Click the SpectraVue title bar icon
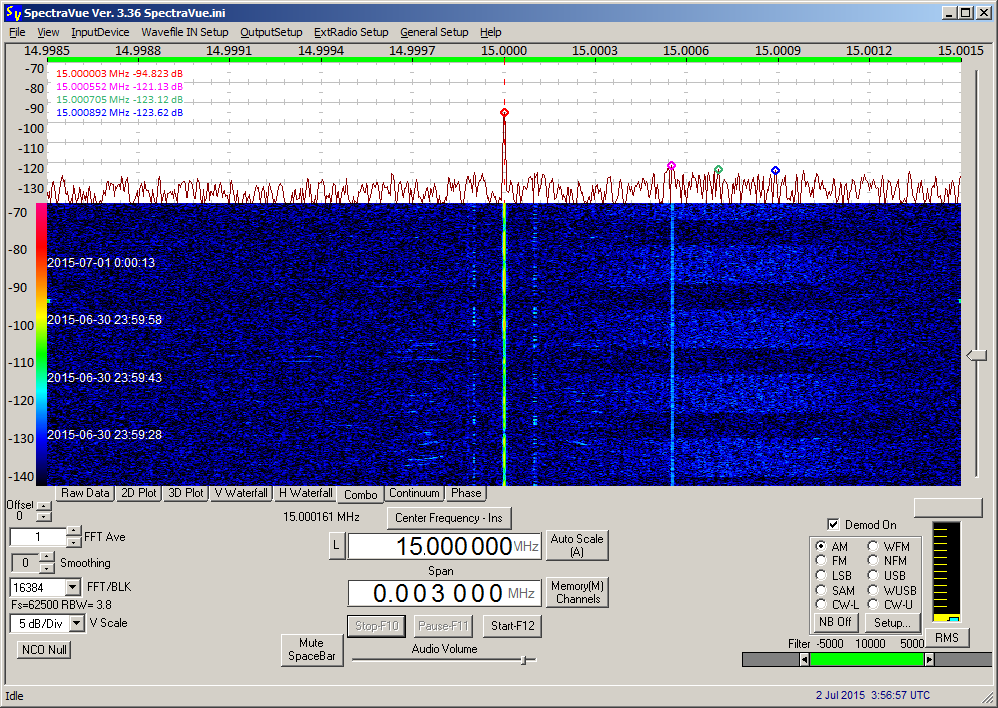This screenshot has height=708, width=998. pyautogui.click(x=13, y=13)
